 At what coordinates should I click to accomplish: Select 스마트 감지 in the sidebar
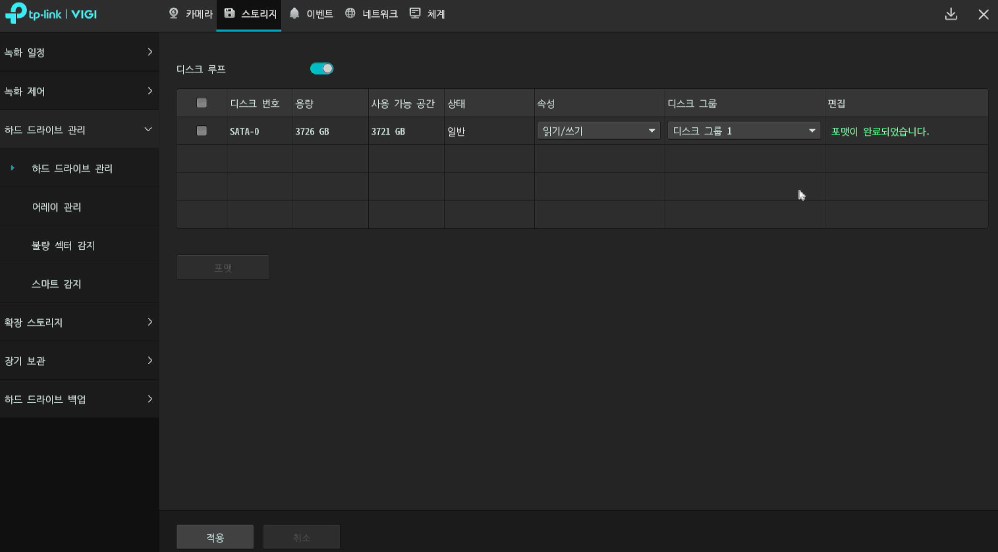click(57, 284)
